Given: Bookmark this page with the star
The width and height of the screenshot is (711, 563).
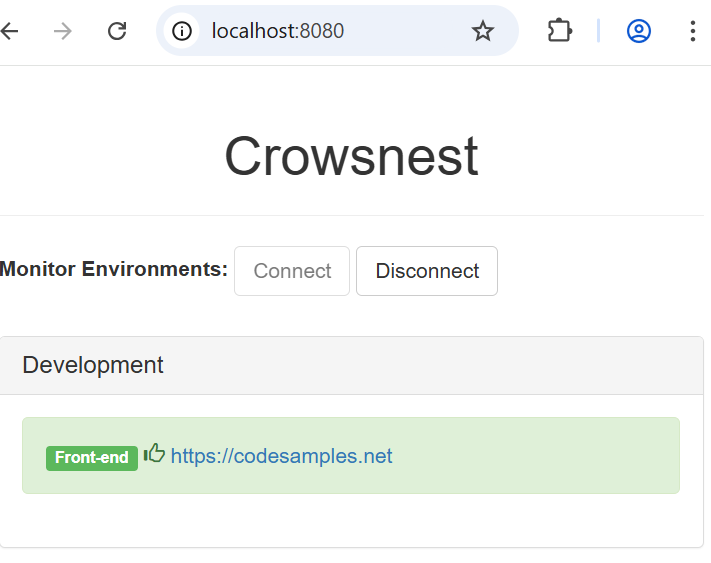Looking at the screenshot, I should point(483,31).
